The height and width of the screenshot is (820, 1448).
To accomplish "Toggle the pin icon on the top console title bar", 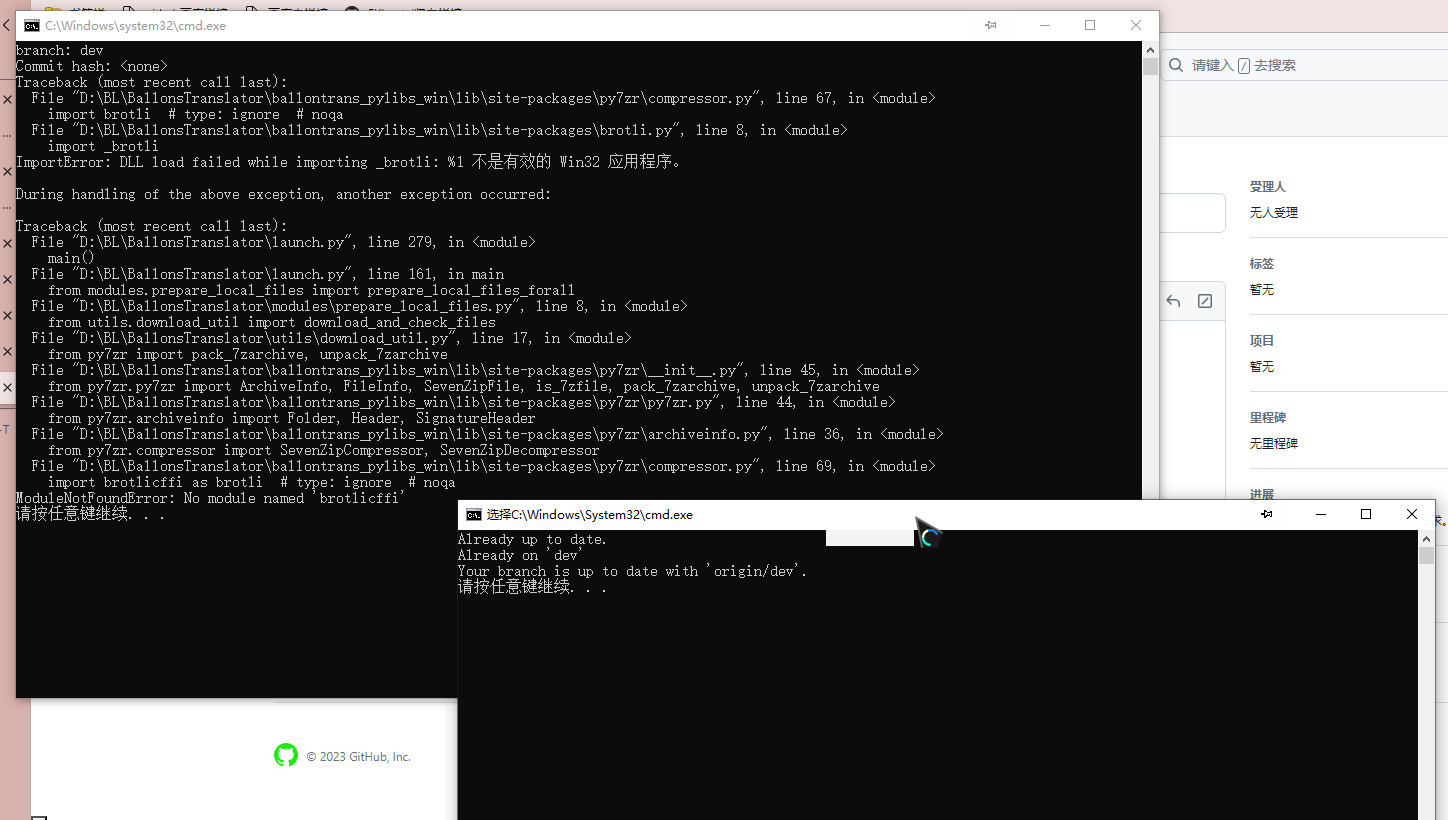I will pyautogui.click(x=991, y=25).
